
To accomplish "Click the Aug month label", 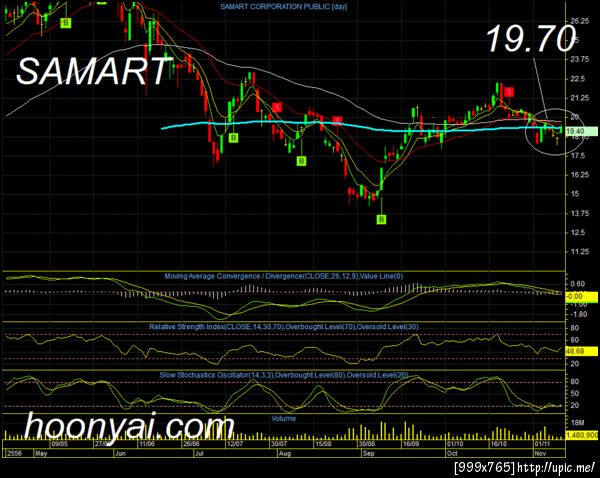I will (284, 453).
